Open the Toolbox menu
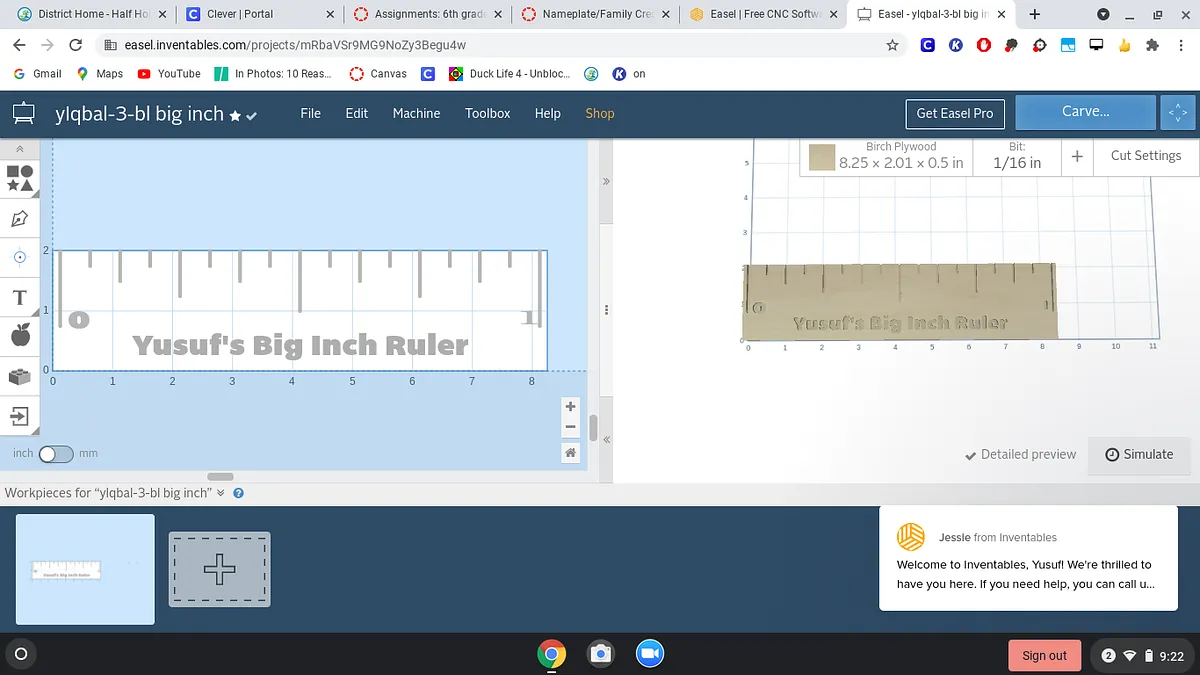Screen dimensions: 1200x675 pyautogui.click(x=487, y=113)
